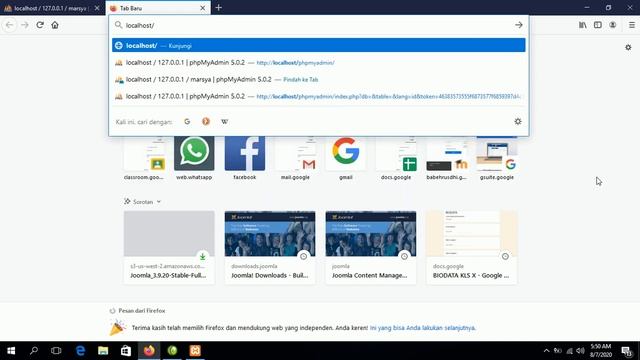This screenshot has height=360, width=640.
Task: Open new tab page settings gear
Action: 628,47
